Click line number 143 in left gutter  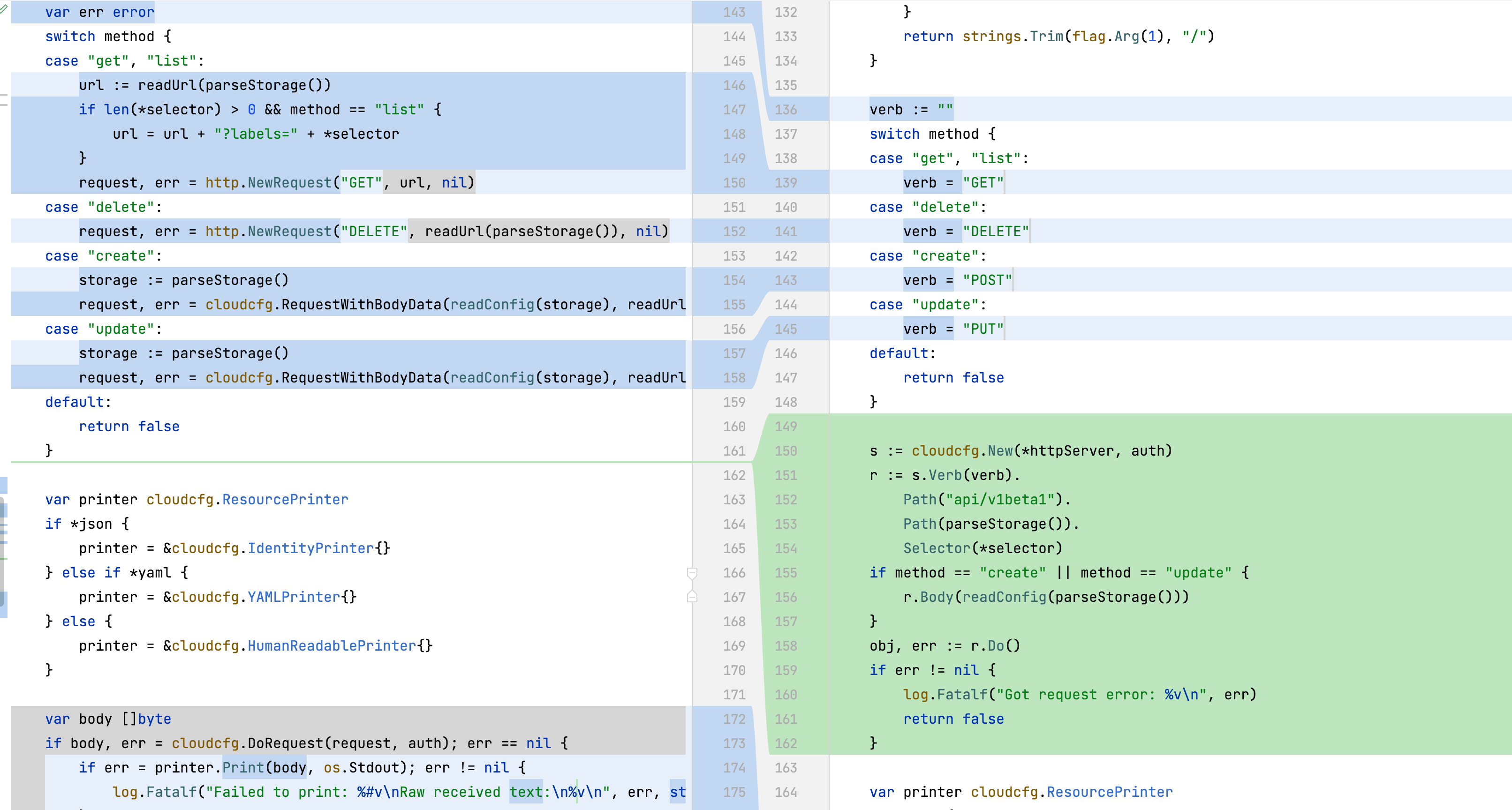tap(733, 12)
